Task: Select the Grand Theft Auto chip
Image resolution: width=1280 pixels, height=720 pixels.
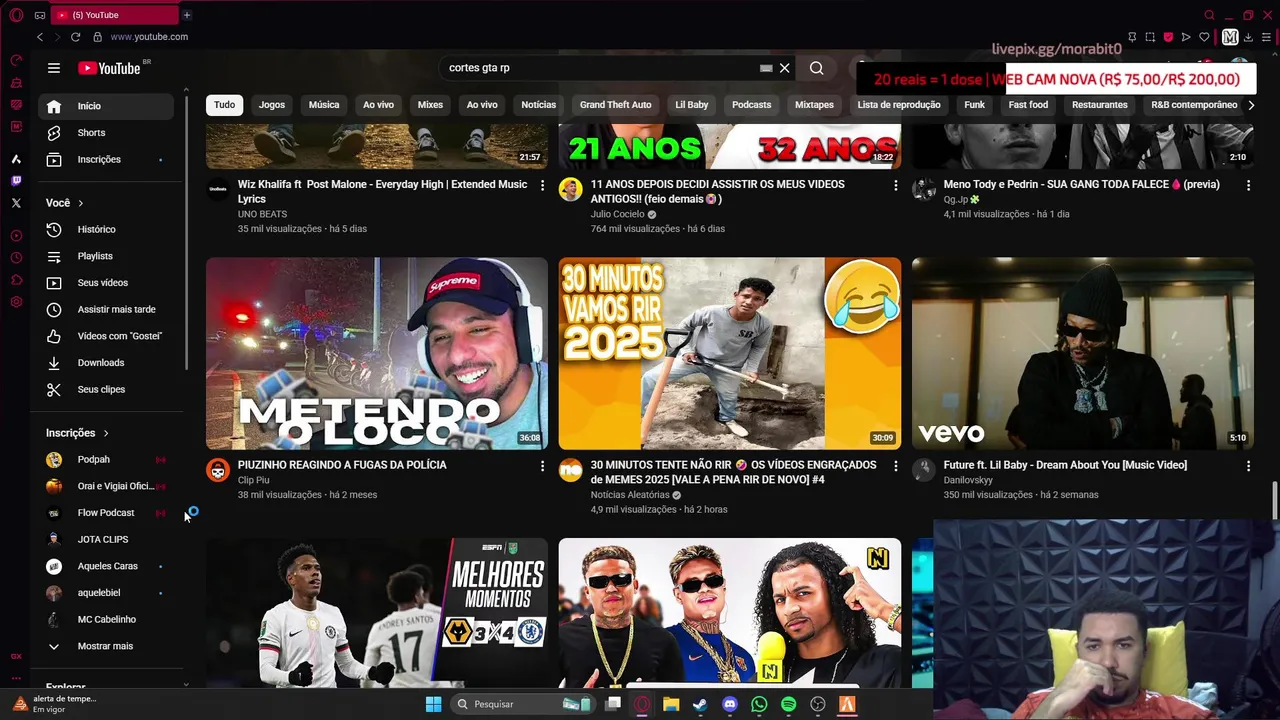Action: click(615, 105)
